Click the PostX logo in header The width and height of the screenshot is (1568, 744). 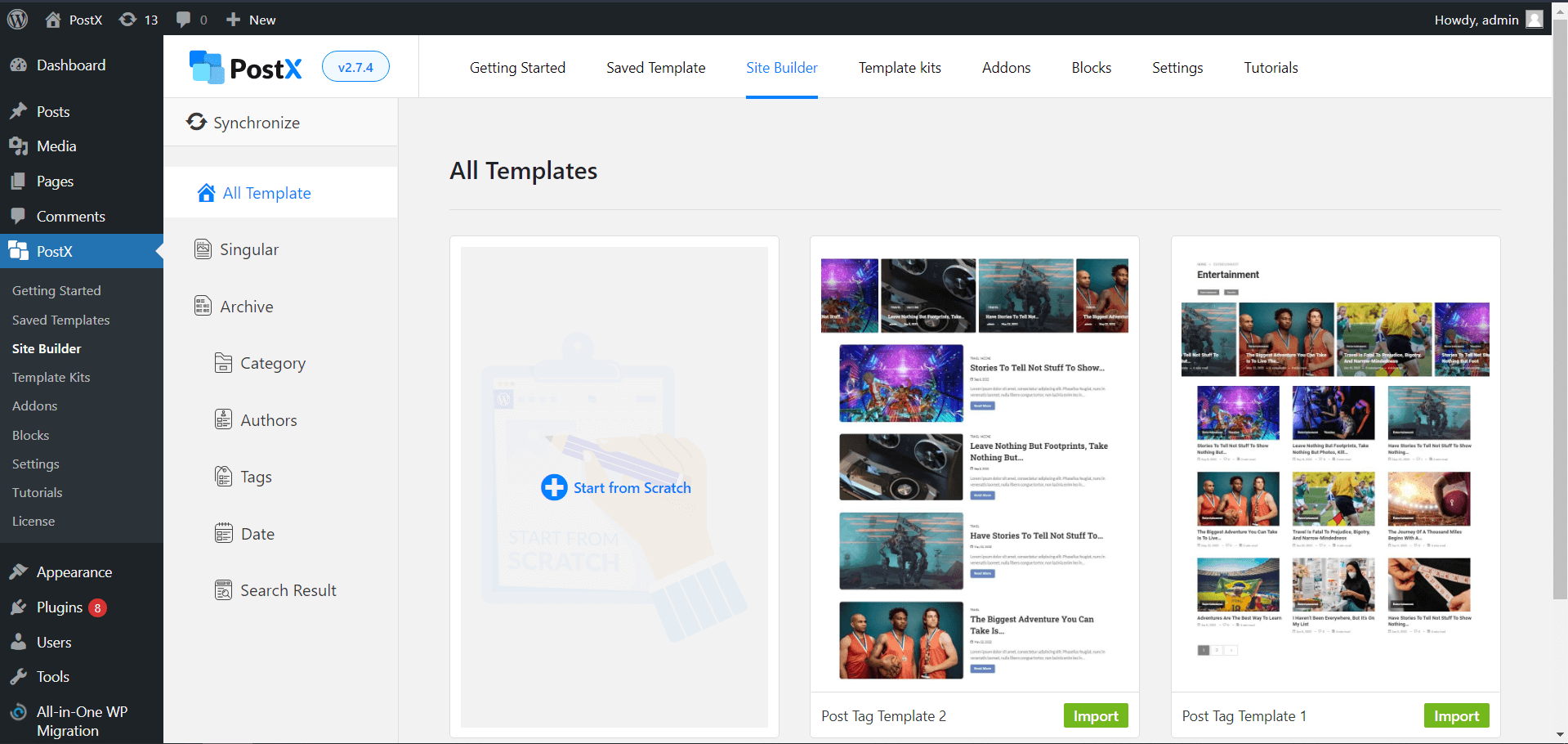click(x=246, y=68)
